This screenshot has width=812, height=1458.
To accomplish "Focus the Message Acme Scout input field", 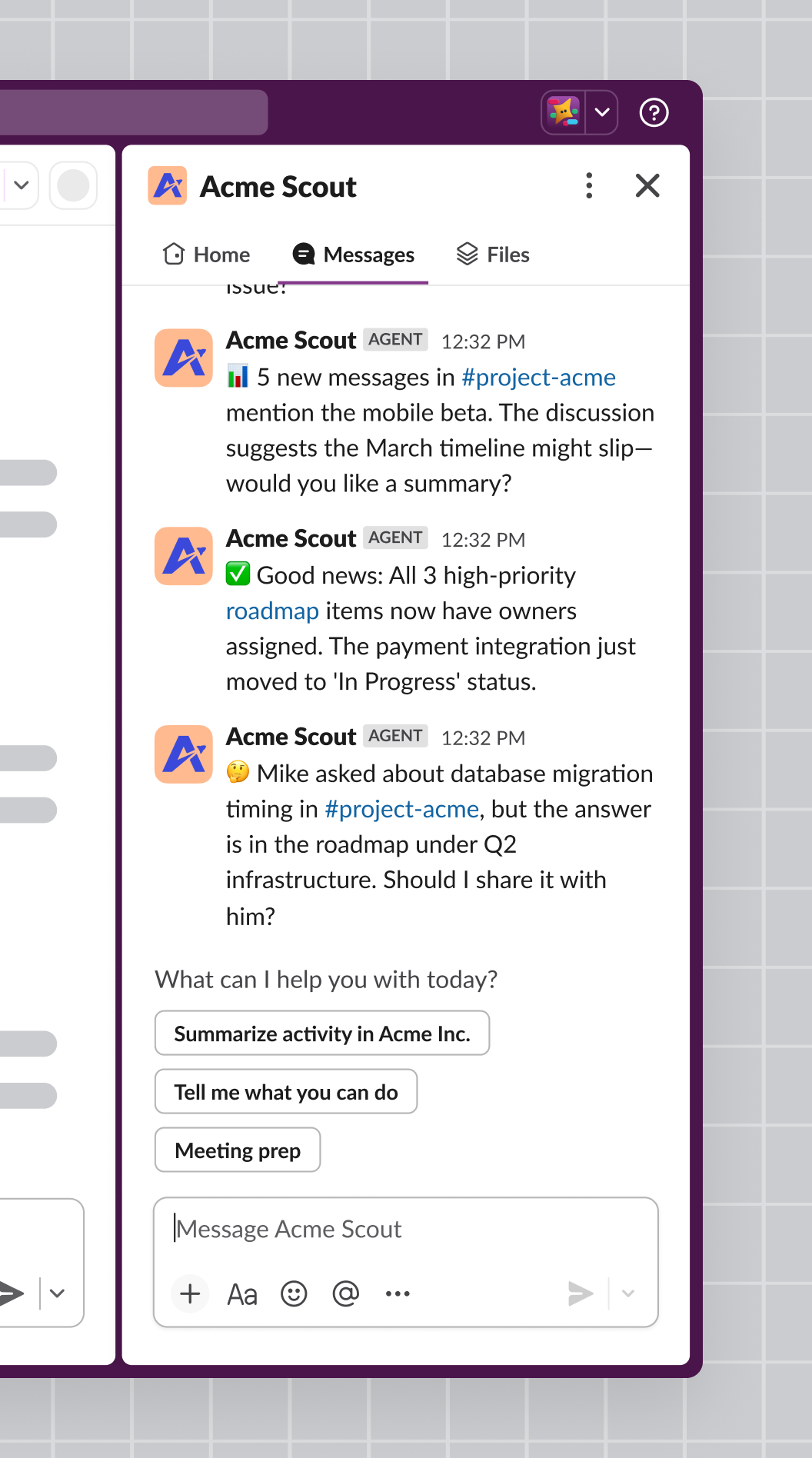I will pyautogui.click(x=406, y=1230).
